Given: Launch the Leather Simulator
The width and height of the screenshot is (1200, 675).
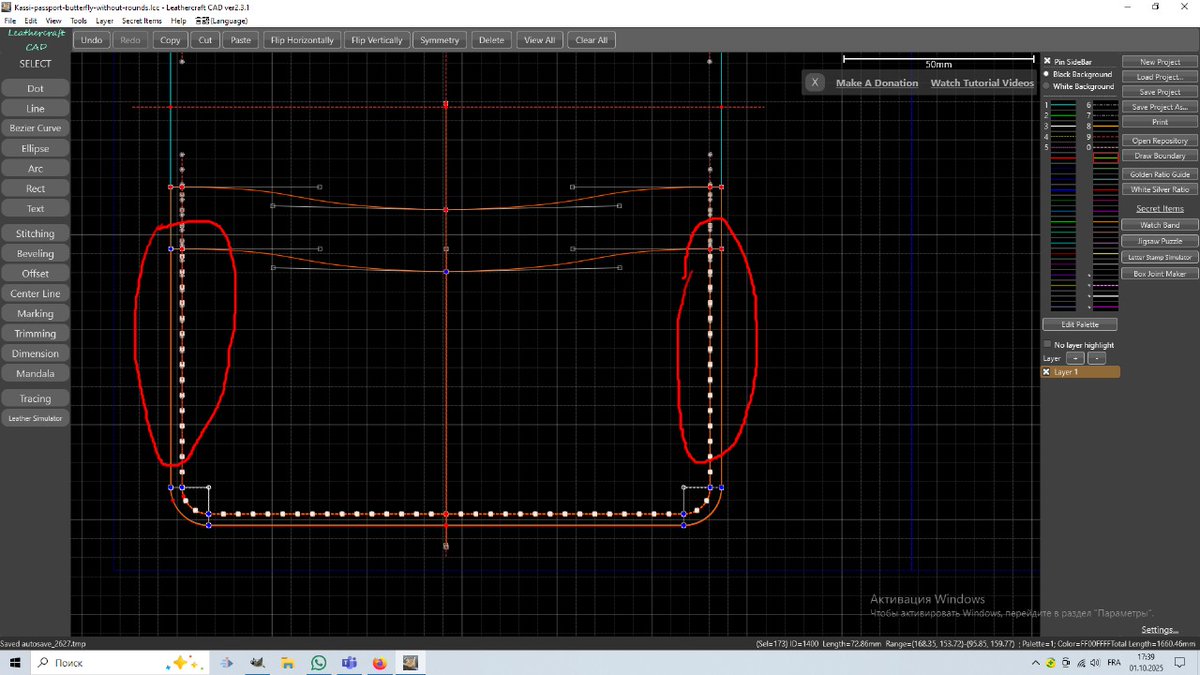Looking at the screenshot, I should [35, 418].
